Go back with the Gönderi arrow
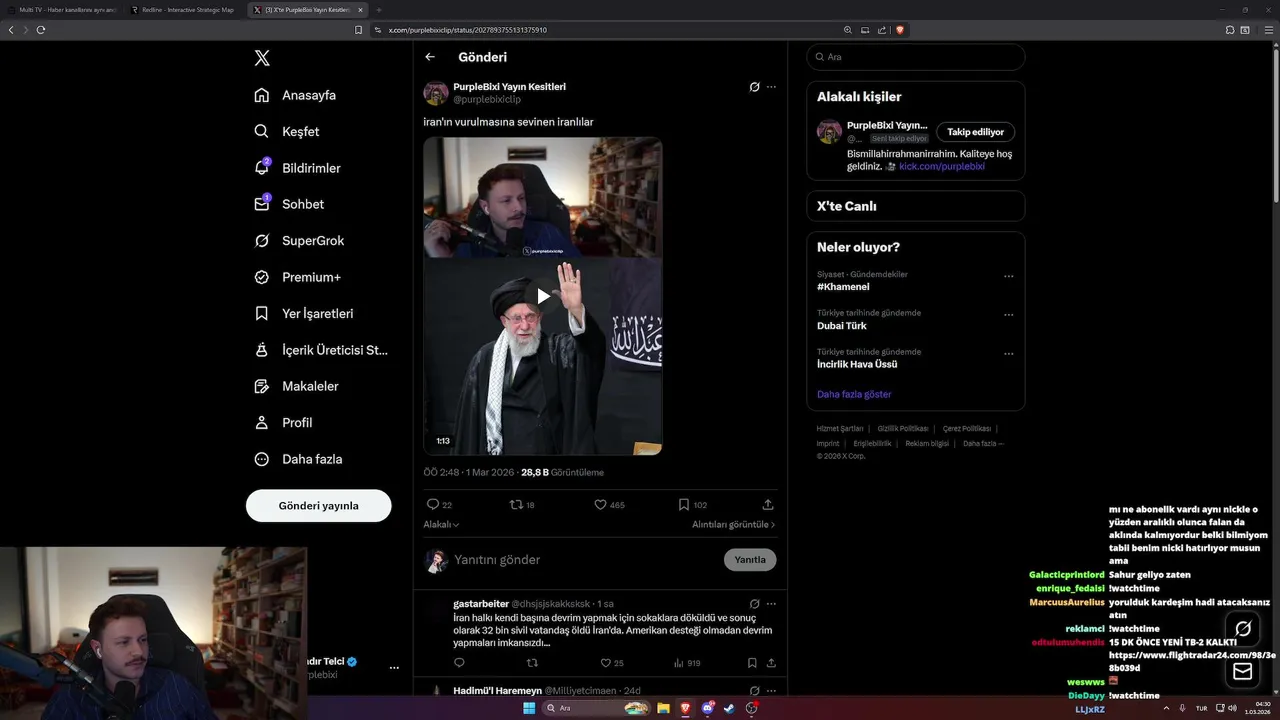 point(430,57)
